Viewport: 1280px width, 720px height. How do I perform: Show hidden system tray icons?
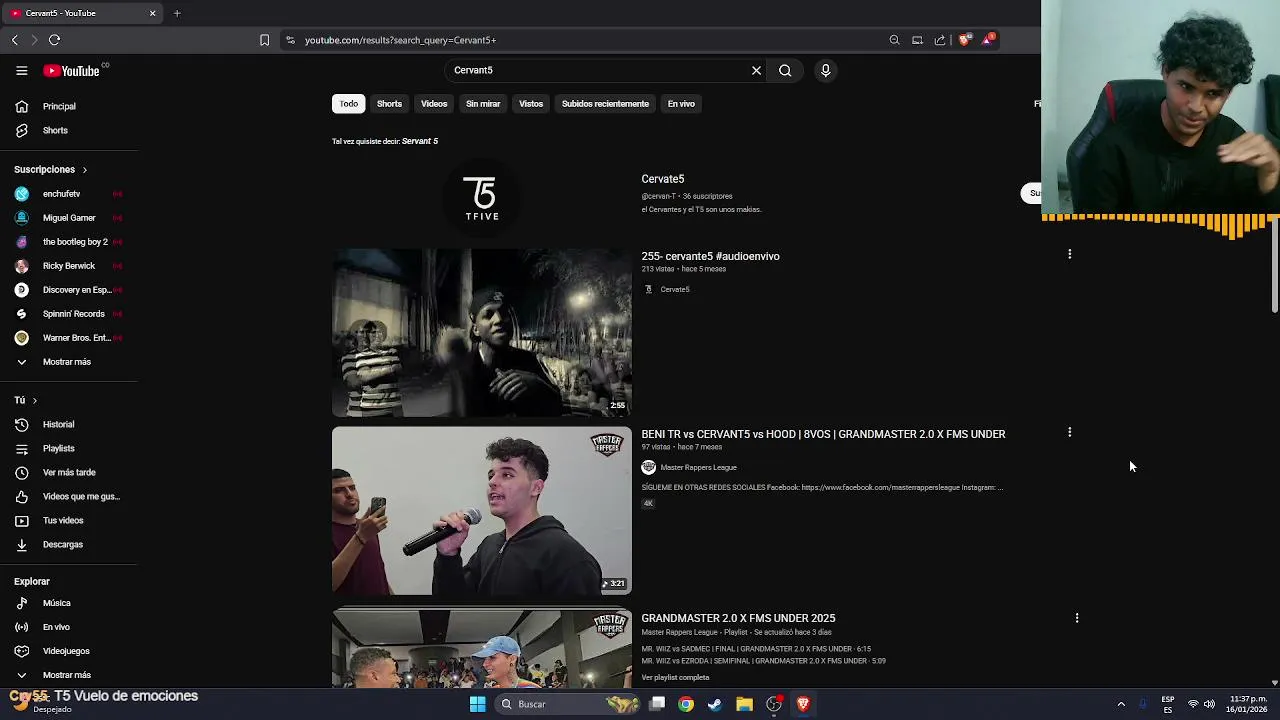coord(1121,704)
